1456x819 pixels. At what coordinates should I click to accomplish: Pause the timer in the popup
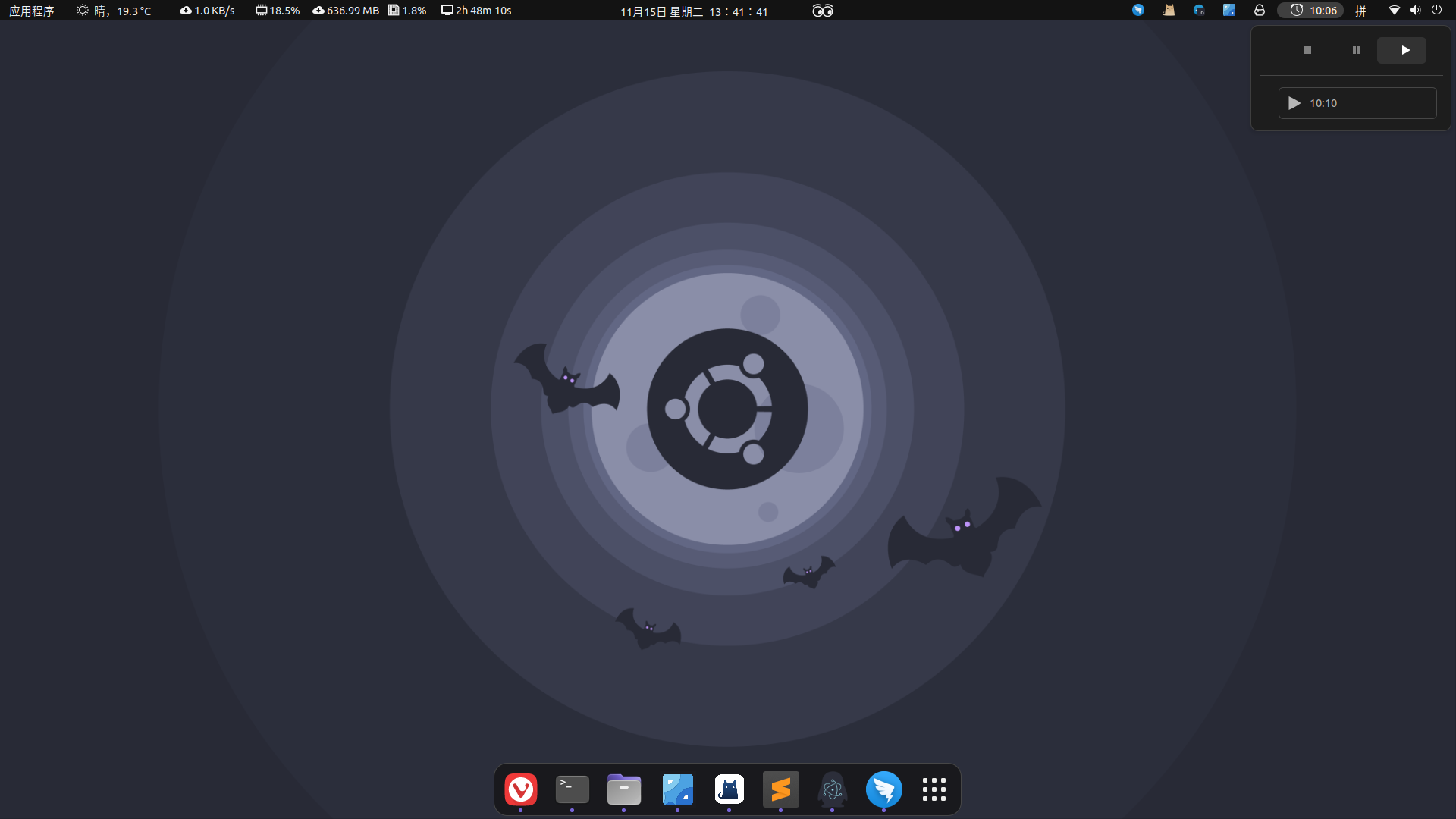(x=1357, y=50)
